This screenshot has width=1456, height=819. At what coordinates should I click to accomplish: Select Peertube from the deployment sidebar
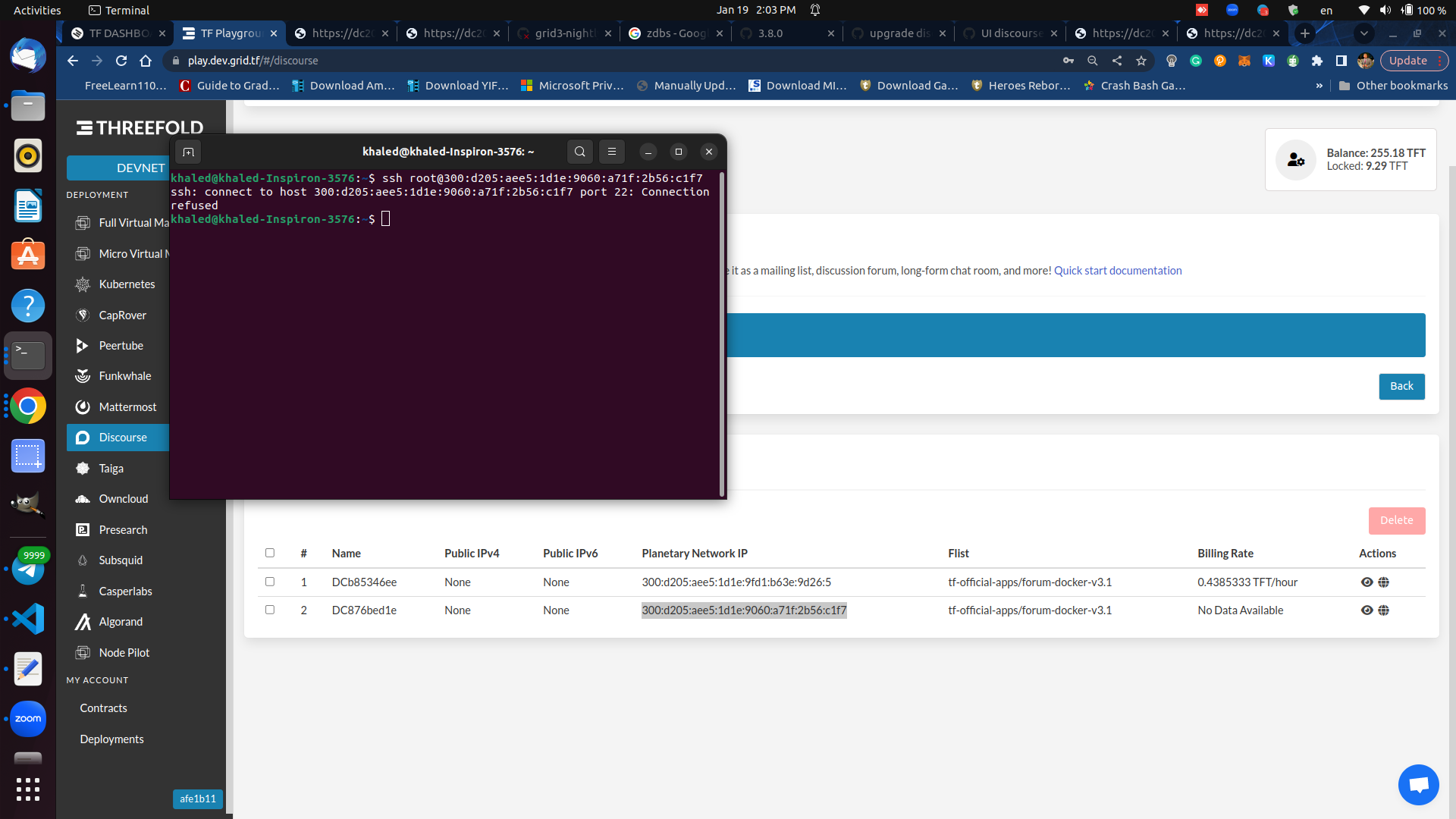point(121,345)
